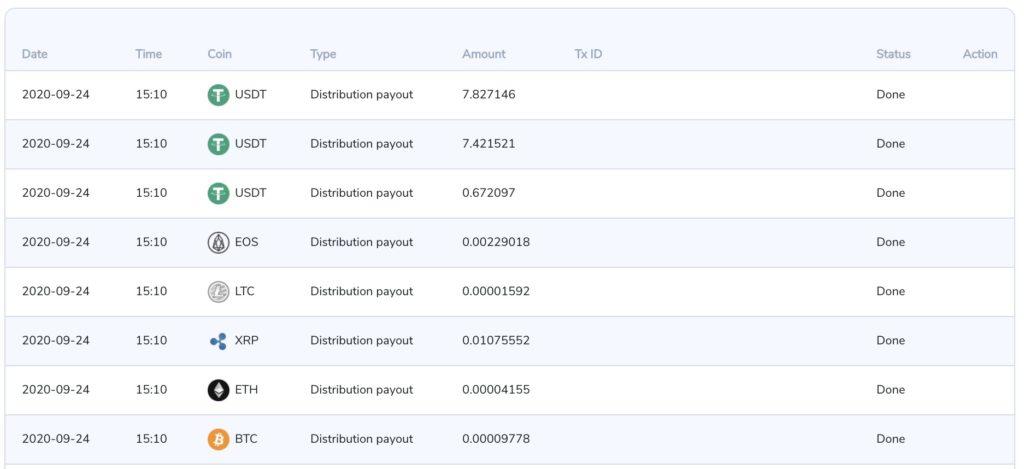Viewport: 1024px width, 469px height.
Task: Click the Time column header
Action: [x=148, y=54]
